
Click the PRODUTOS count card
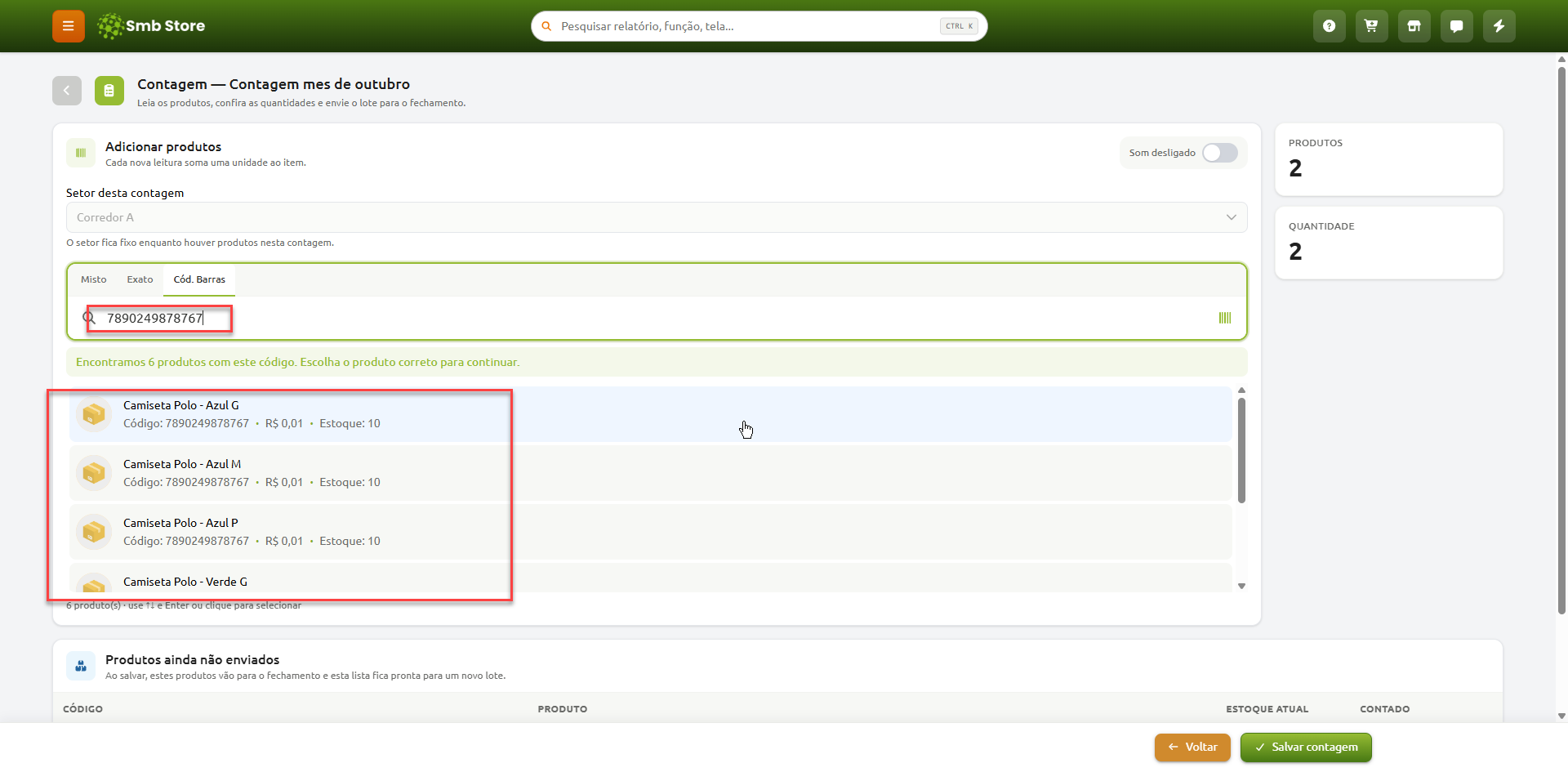[1388, 159]
